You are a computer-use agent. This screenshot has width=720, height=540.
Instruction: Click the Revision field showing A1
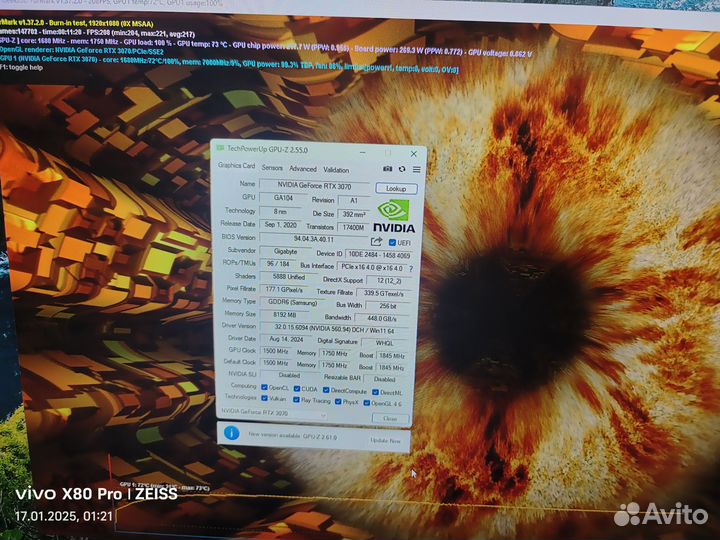coord(354,200)
